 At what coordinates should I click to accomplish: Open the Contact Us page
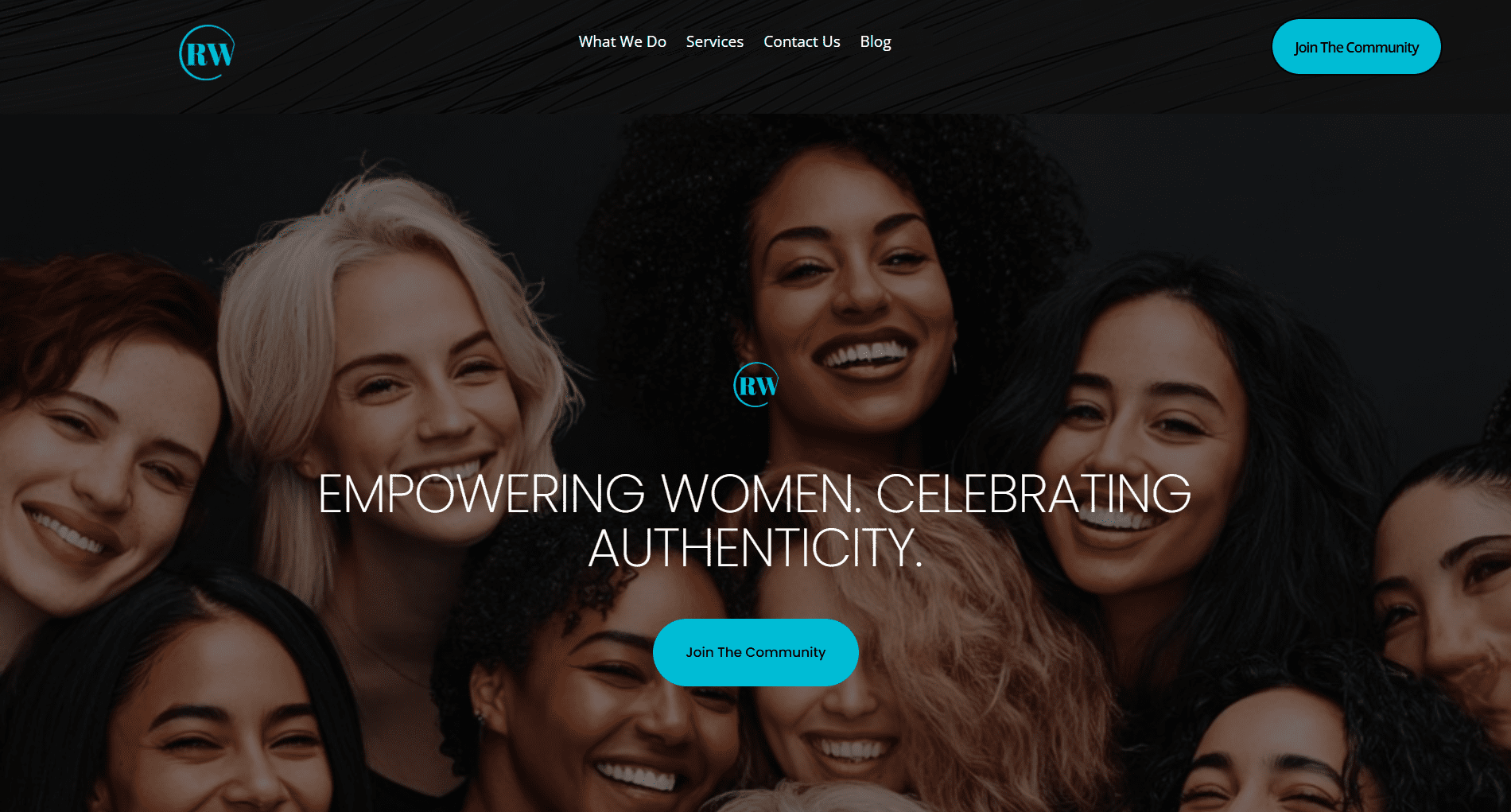[x=802, y=41]
